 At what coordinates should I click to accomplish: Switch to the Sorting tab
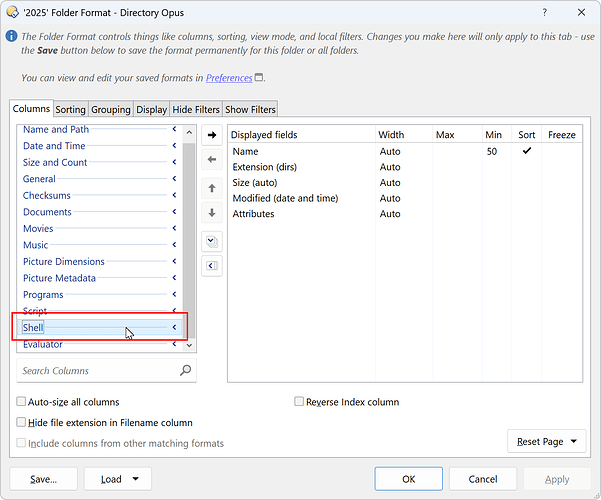pos(71,109)
